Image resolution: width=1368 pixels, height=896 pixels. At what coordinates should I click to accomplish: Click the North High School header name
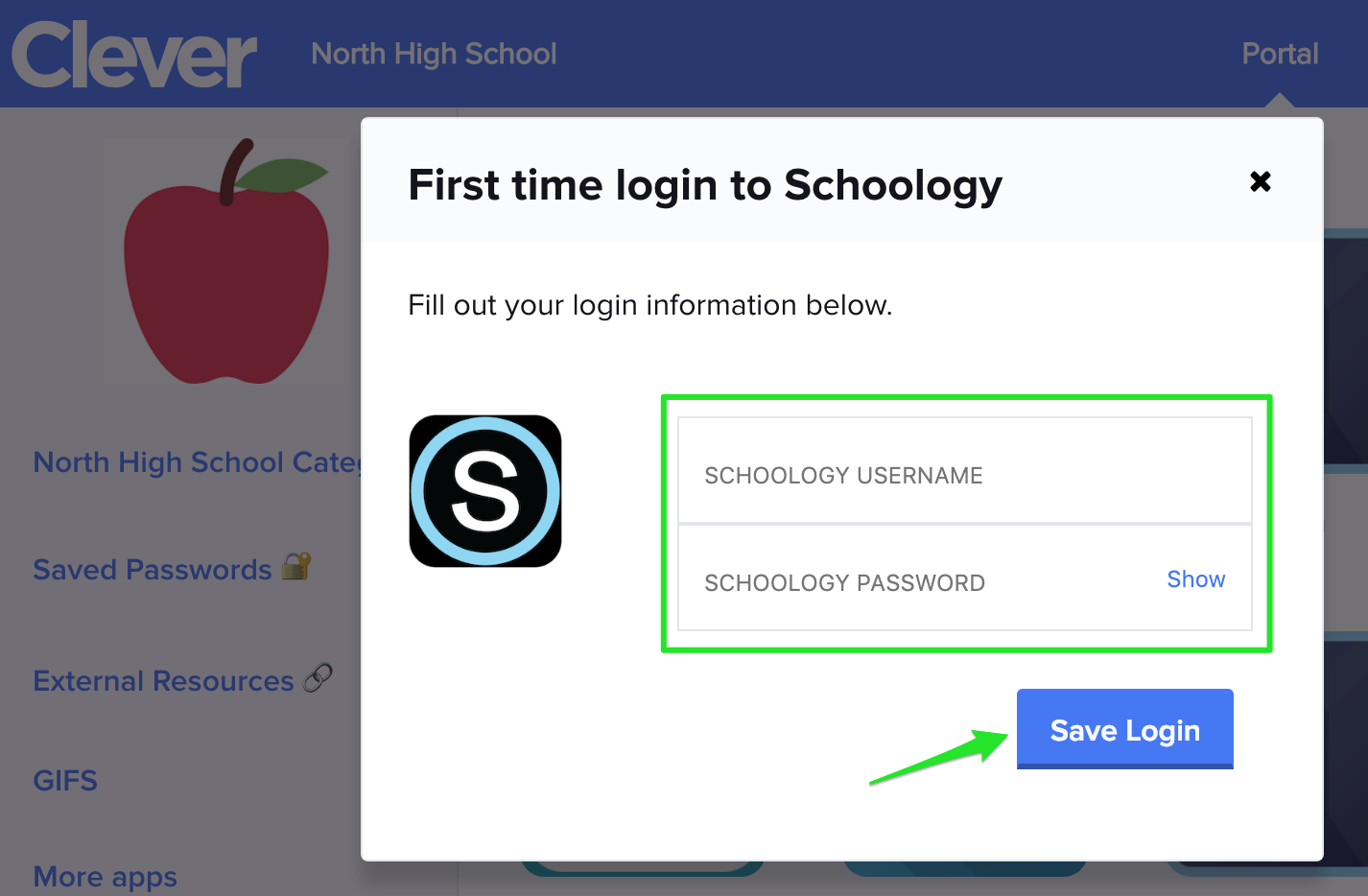434,54
